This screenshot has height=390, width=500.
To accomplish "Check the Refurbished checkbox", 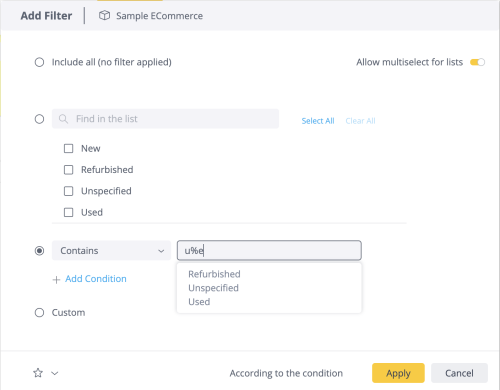I will pos(68,170).
